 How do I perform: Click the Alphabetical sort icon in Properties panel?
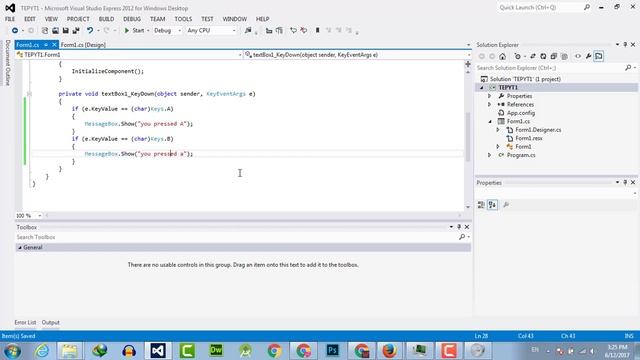click(x=492, y=205)
